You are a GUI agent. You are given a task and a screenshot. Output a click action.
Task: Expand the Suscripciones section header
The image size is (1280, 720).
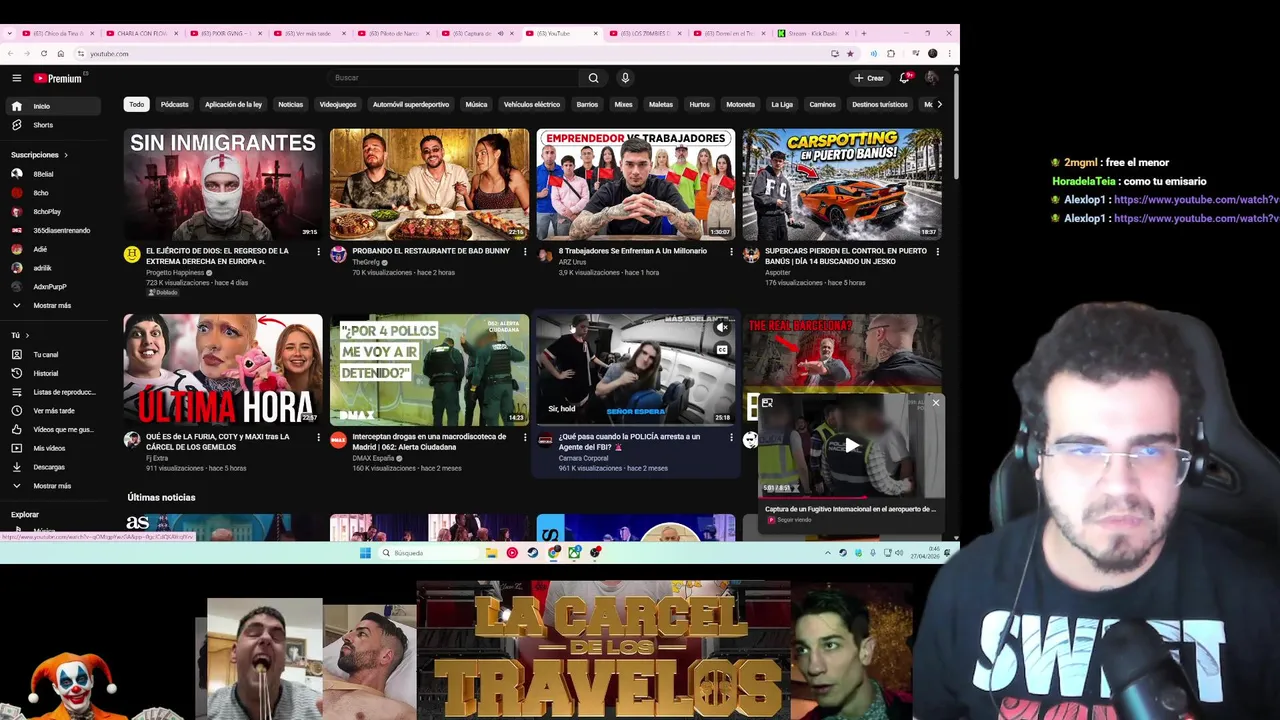click(40, 155)
